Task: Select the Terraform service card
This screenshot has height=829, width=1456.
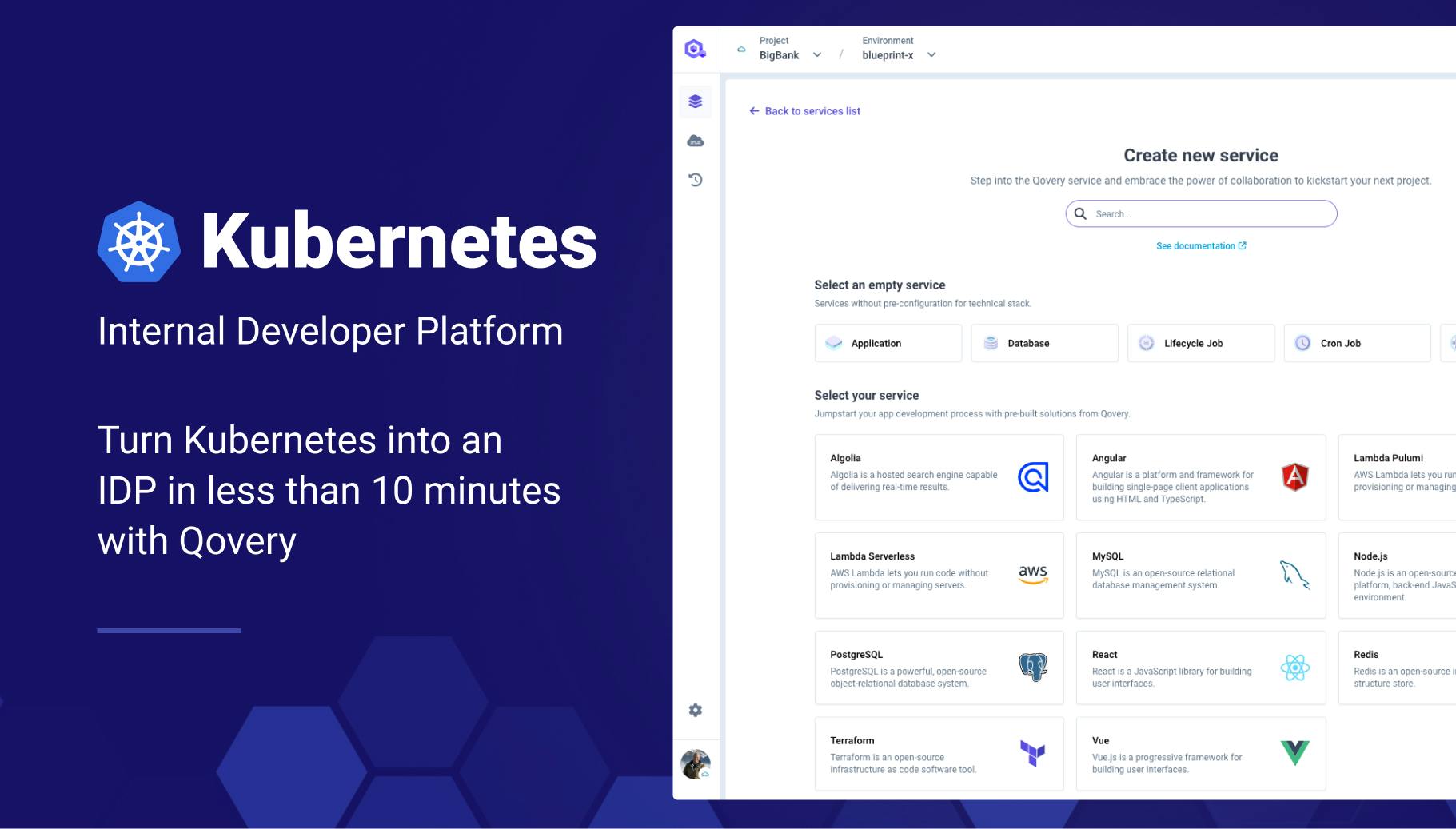Action: (x=939, y=753)
